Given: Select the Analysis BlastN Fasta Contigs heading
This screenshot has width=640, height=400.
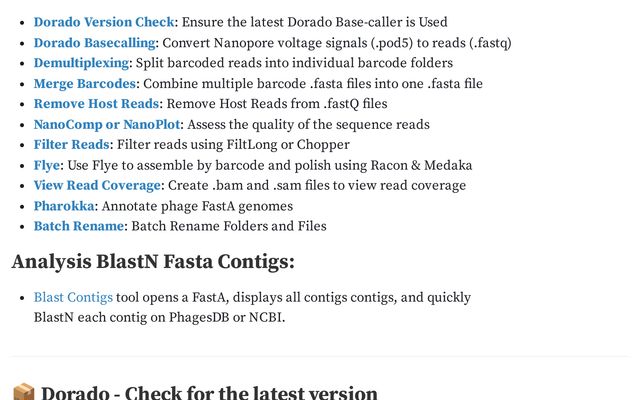Looking at the screenshot, I should coord(153,262).
